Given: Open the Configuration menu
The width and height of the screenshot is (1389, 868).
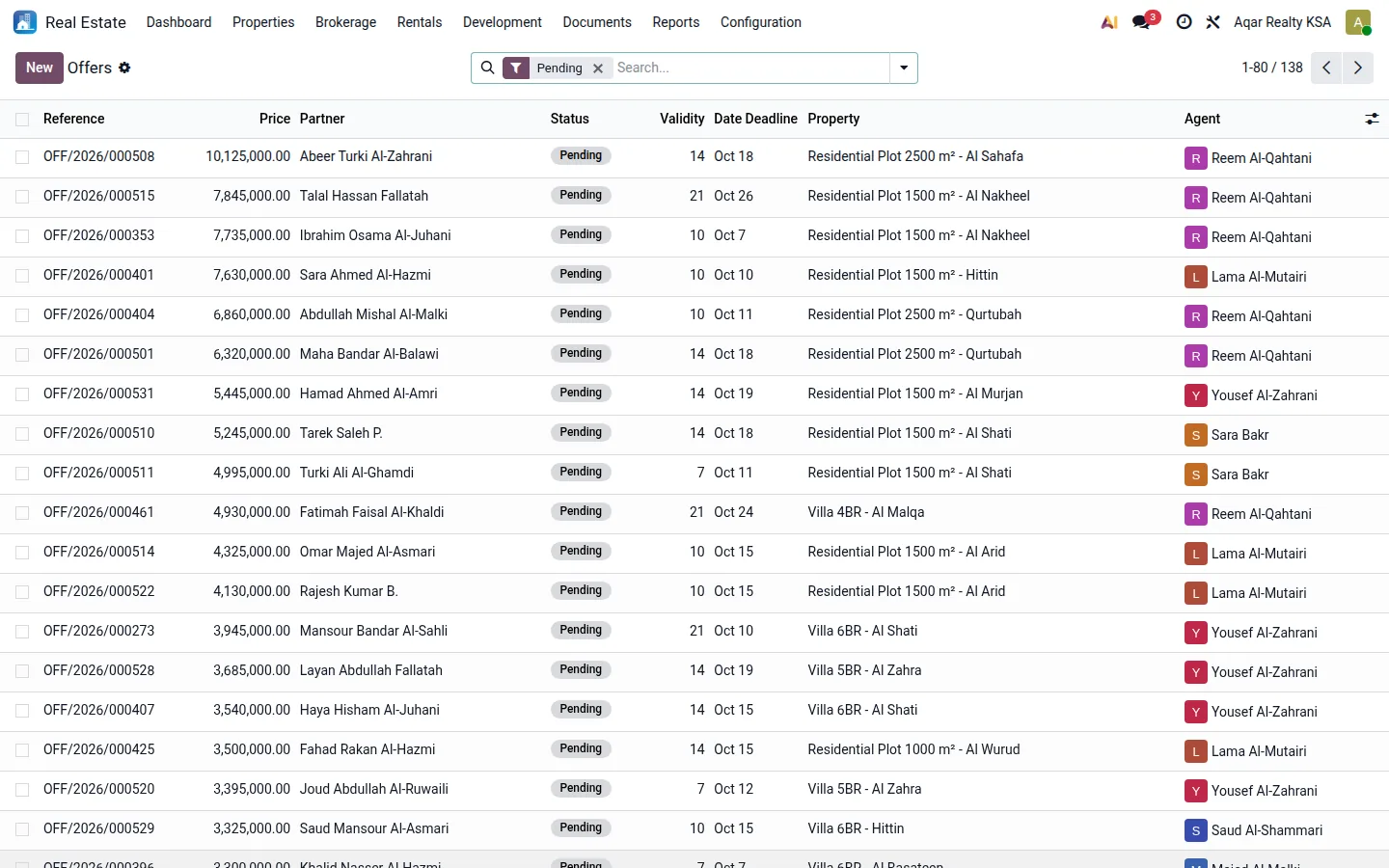Looking at the screenshot, I should (x=760, y=22).
